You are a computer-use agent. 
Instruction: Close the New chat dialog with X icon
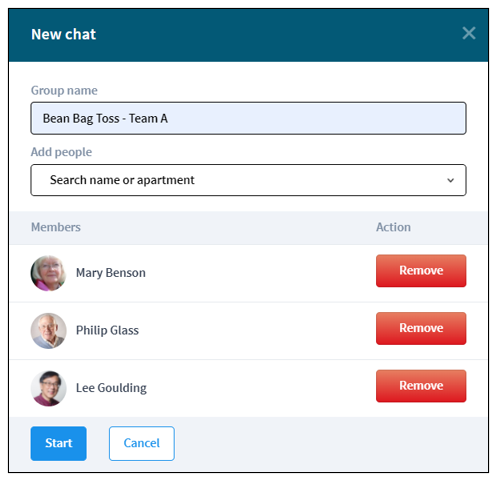[x=468, y=33]
